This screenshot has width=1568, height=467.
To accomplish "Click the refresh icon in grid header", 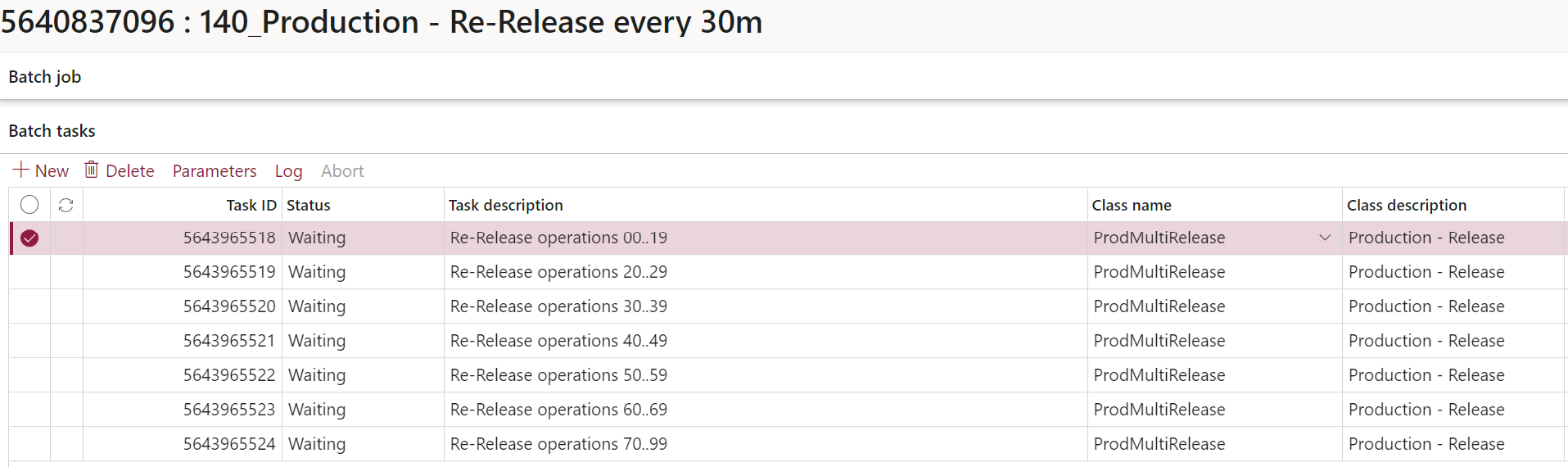I will pos(66,205).
